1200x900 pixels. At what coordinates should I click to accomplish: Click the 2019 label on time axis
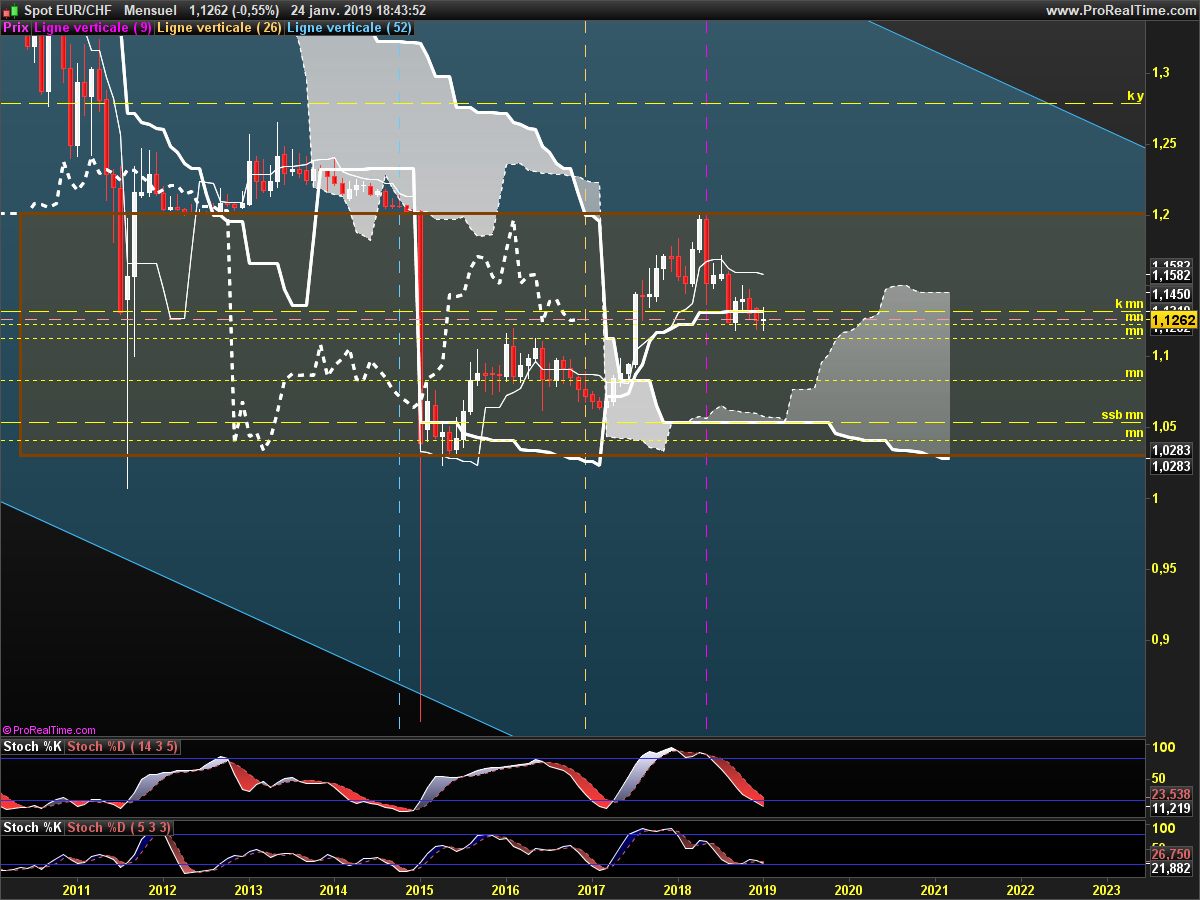(x=763, y=889)
